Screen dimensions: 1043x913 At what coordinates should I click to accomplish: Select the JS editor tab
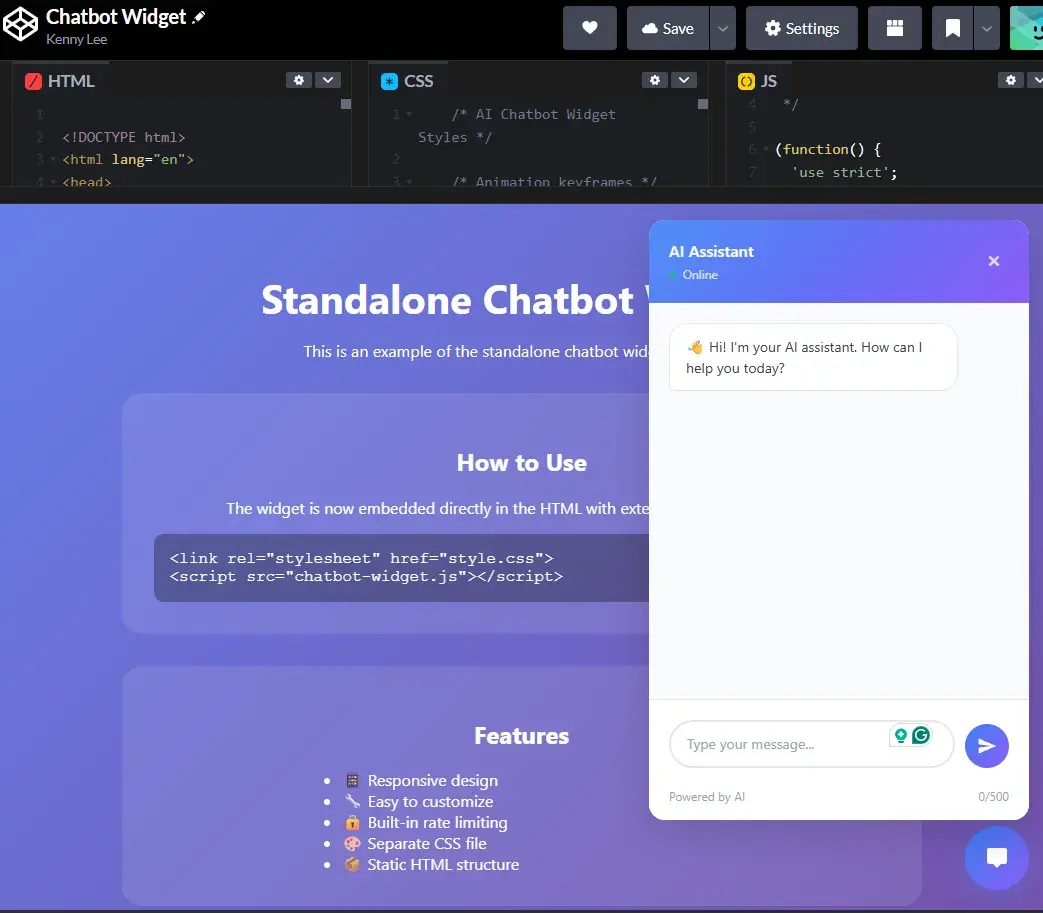[x=758, y=81]
